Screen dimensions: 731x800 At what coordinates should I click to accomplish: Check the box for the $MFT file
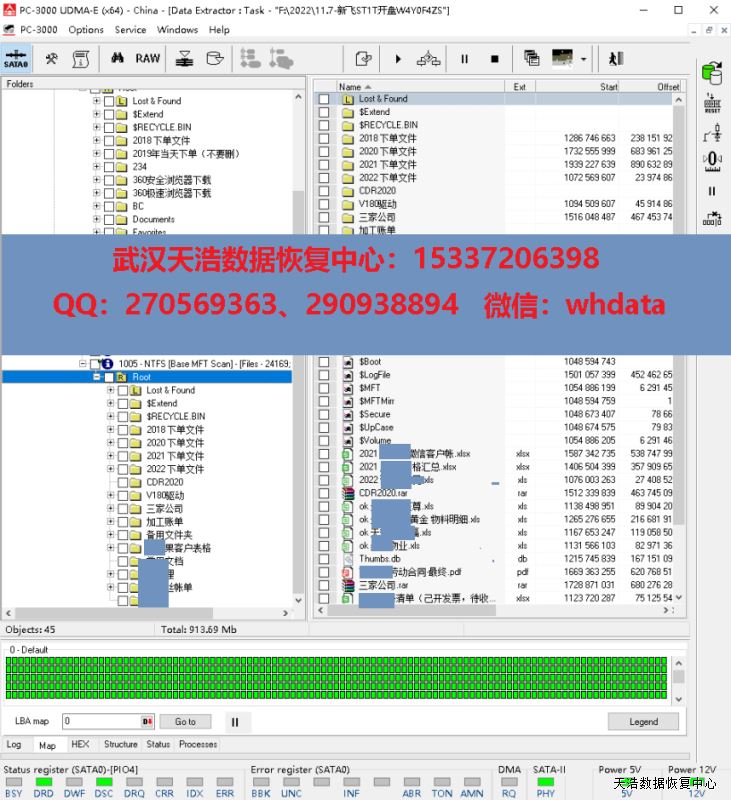323,388
